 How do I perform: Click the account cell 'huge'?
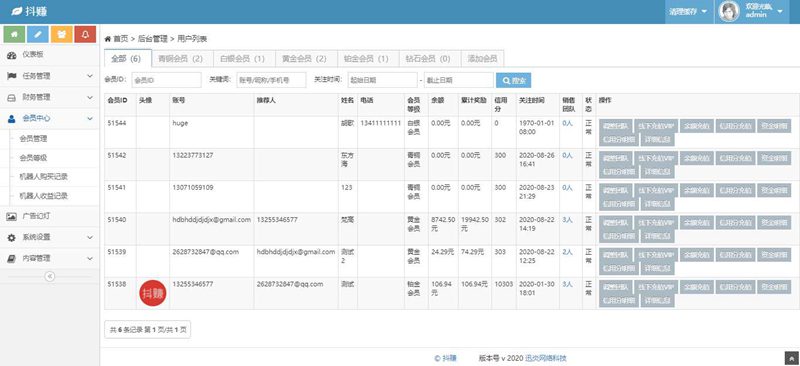[x=181, y=123]
